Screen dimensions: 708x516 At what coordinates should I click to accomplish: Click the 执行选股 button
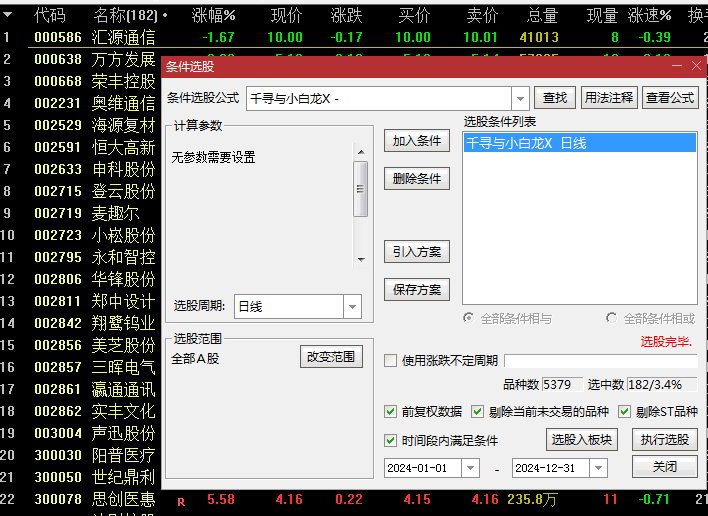[665, 440]
